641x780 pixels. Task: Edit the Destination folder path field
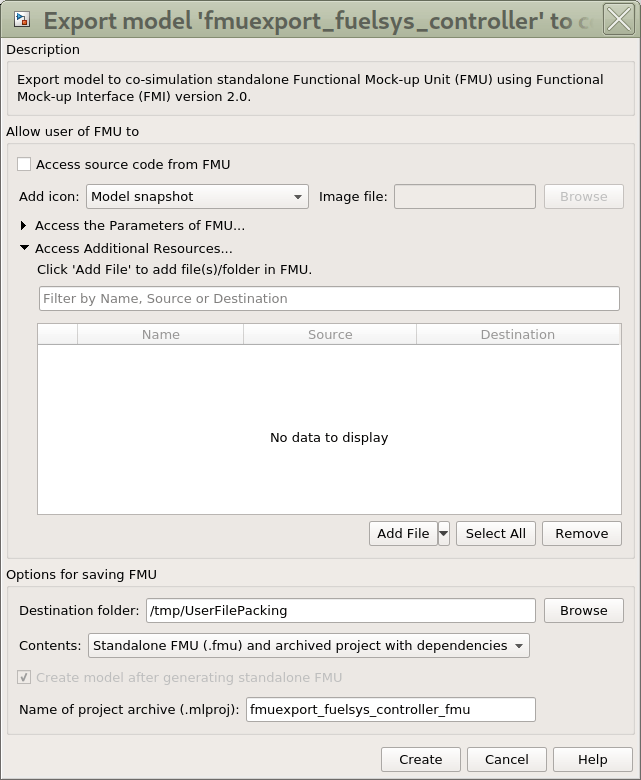[340, 611]
